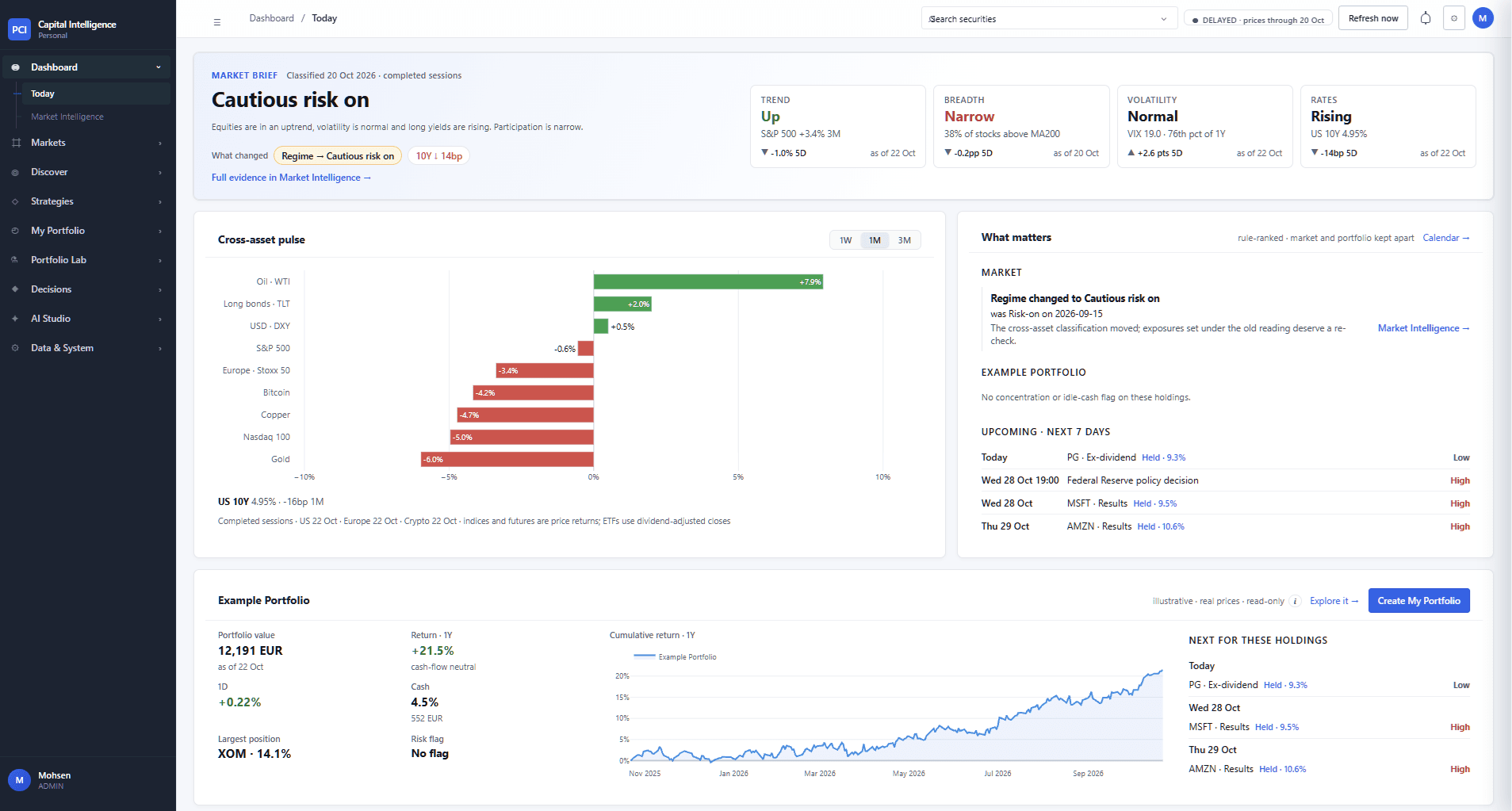Expand the Portfolio Lab menu chevron
This screenshot has width=1512, height=811.
coord(160,261)
